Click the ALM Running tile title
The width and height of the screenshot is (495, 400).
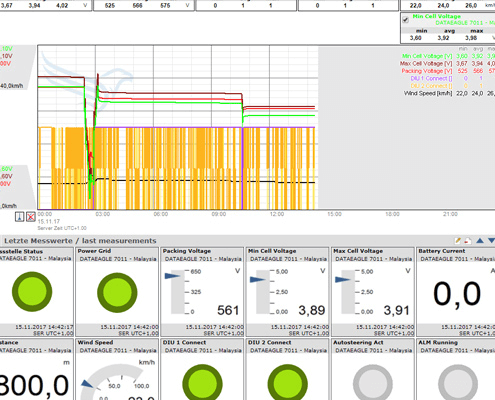(x=438, y=342)
